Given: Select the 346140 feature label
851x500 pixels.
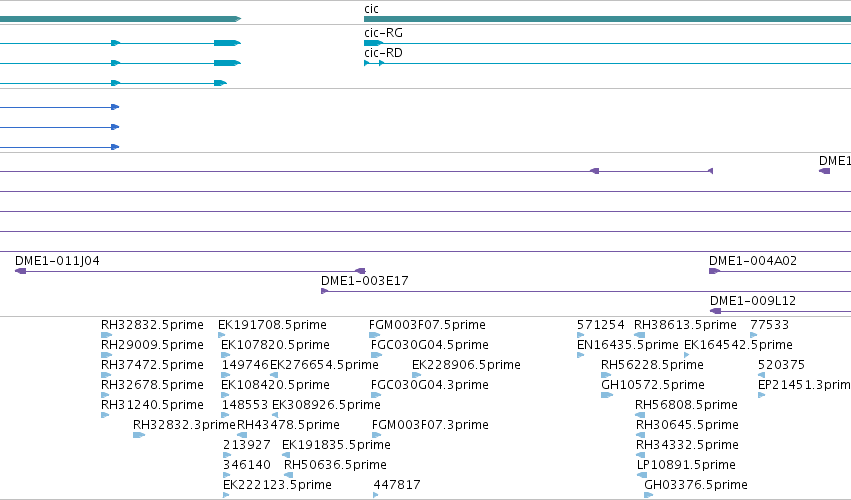Looking at the screenshot, I should (x=246, y=465).
